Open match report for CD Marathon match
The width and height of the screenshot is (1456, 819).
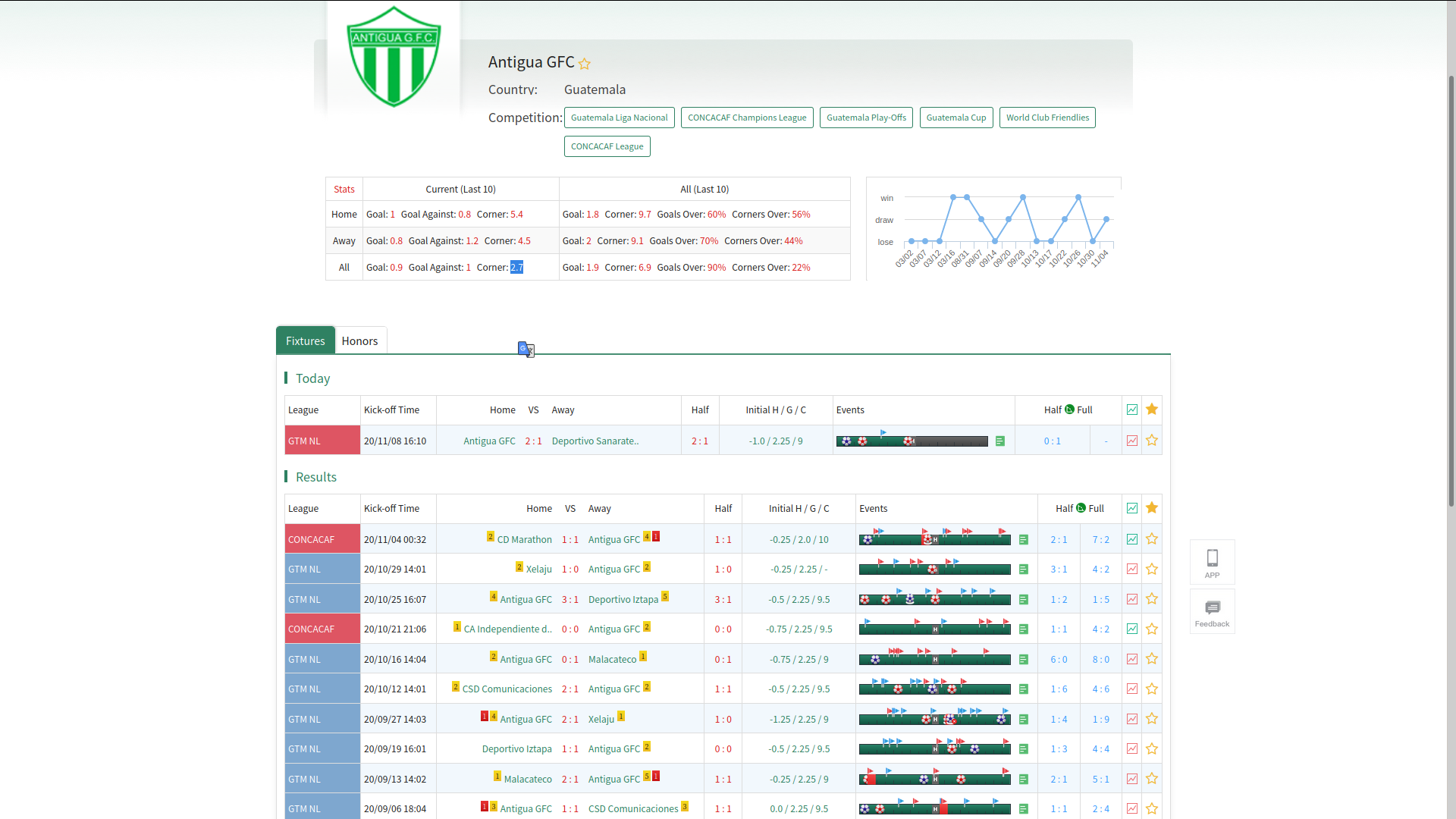[1024, 540]
